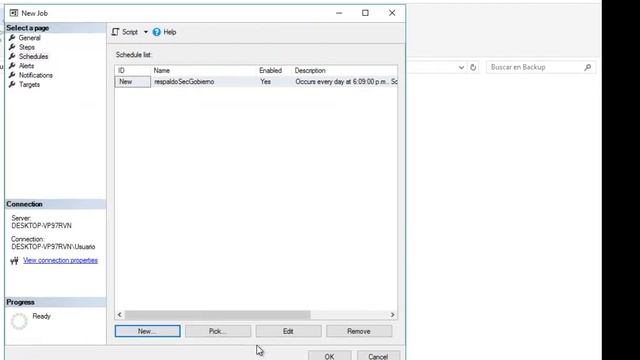Click the wrench icon beside Schedules
The width and height of the screenshot is (640, 360).
point(12,57)
